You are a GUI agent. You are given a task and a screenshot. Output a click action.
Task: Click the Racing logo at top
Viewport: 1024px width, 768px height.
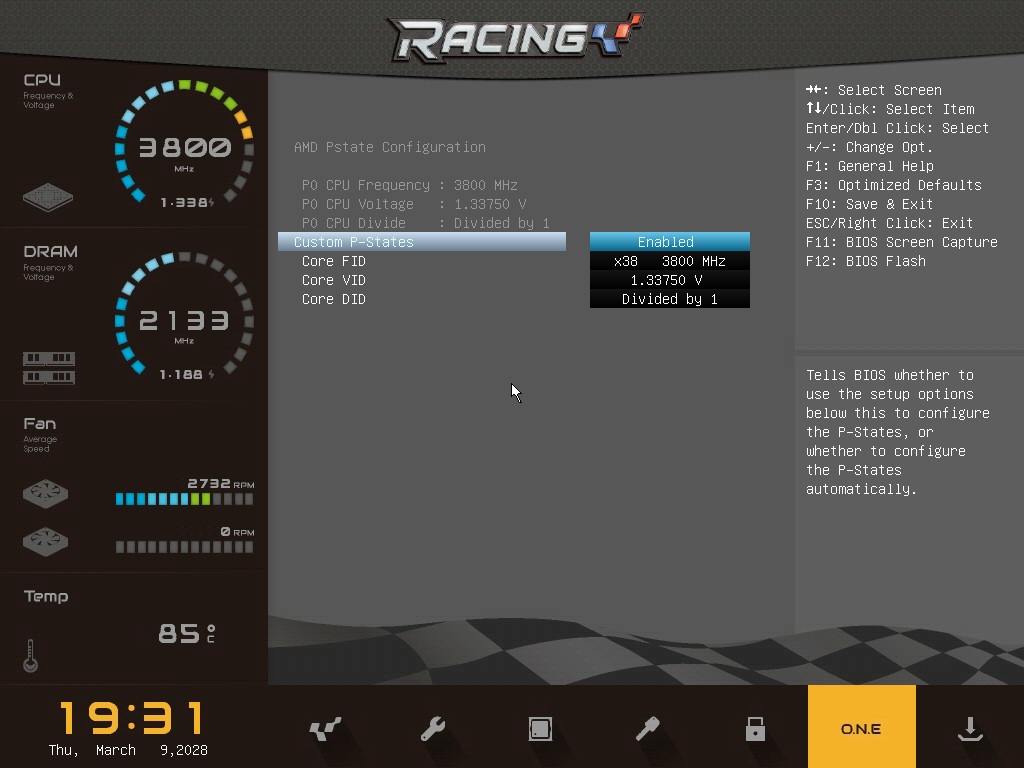(515, 37)
